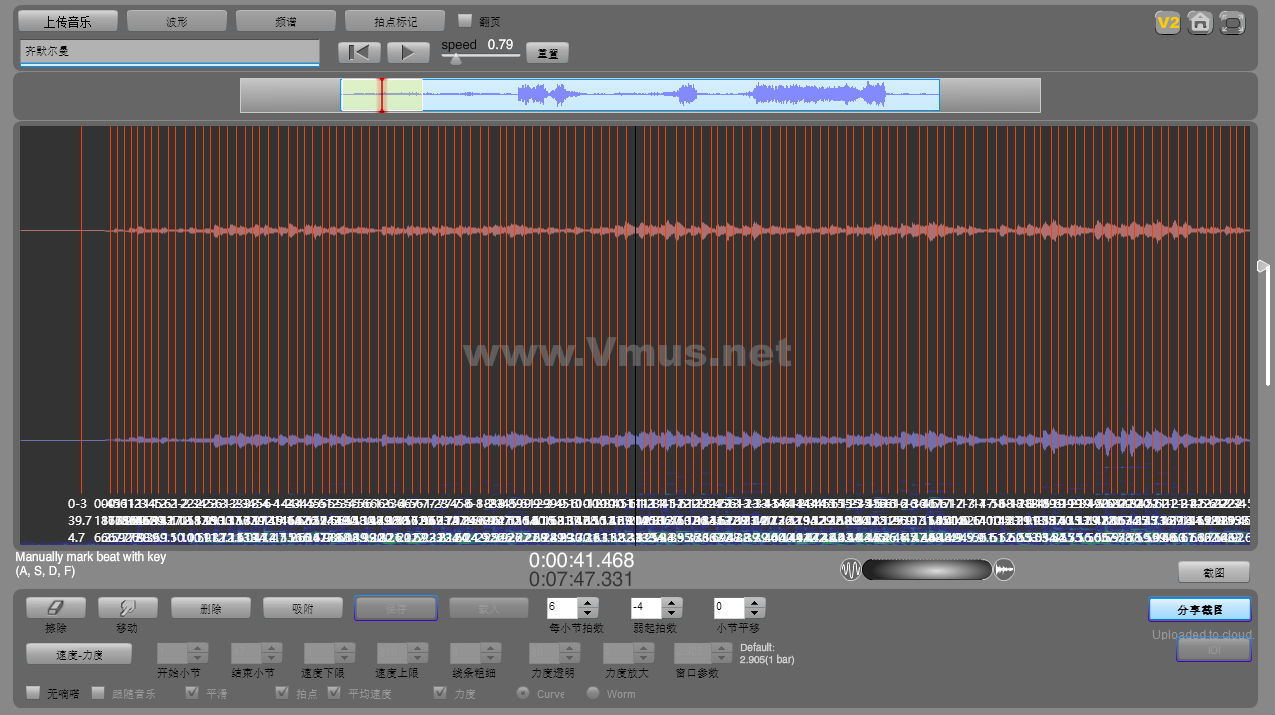Click the 分享截图 share screenshot button
The width and height of the screenshot is (1275, 715).
point(1200,609)
